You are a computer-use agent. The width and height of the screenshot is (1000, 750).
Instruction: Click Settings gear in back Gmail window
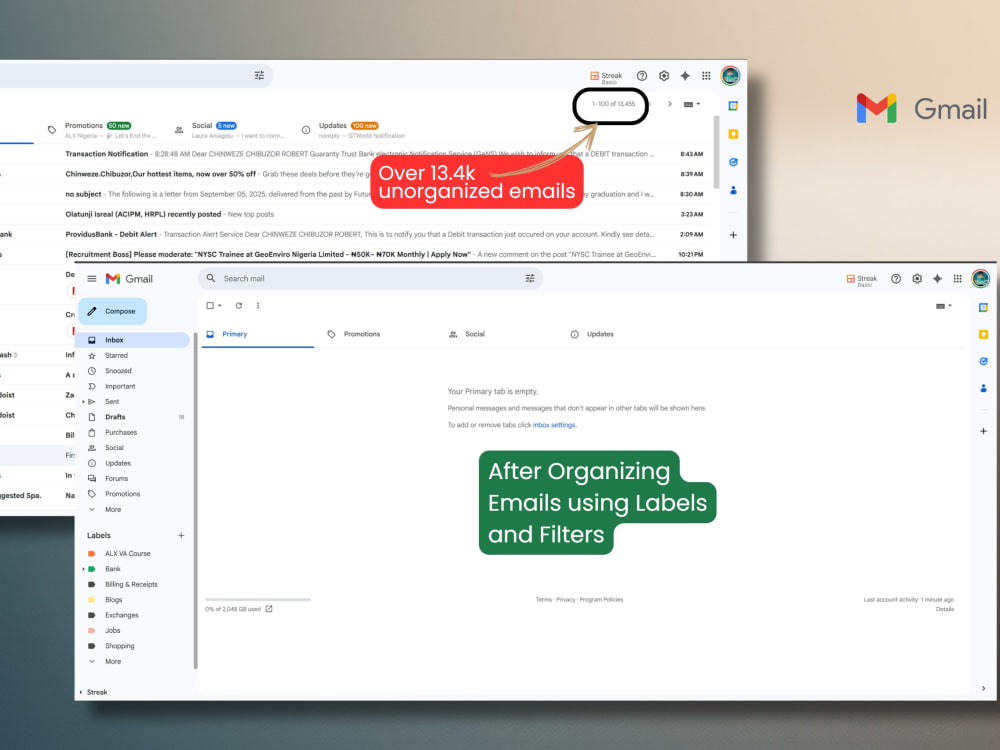coord(664,76)
